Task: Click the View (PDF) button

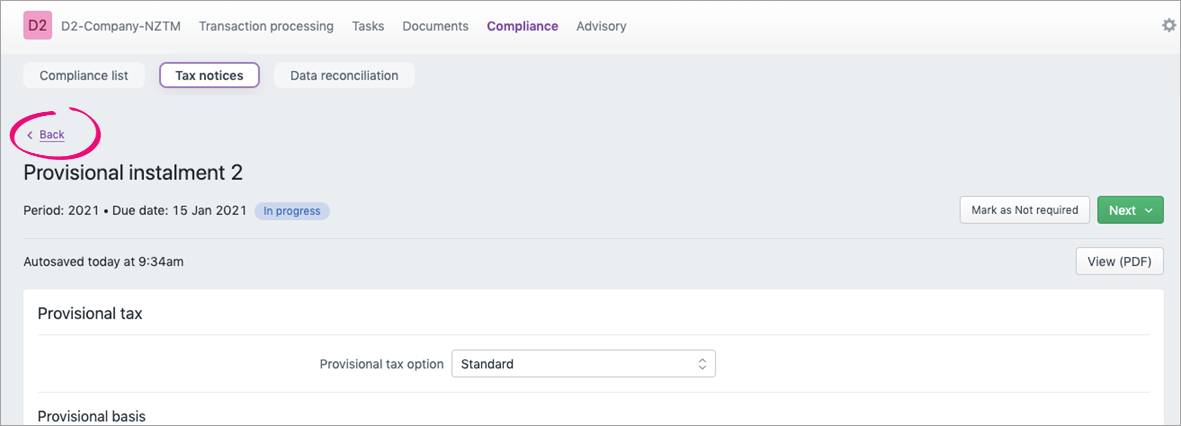Action: click(1119, 261)
